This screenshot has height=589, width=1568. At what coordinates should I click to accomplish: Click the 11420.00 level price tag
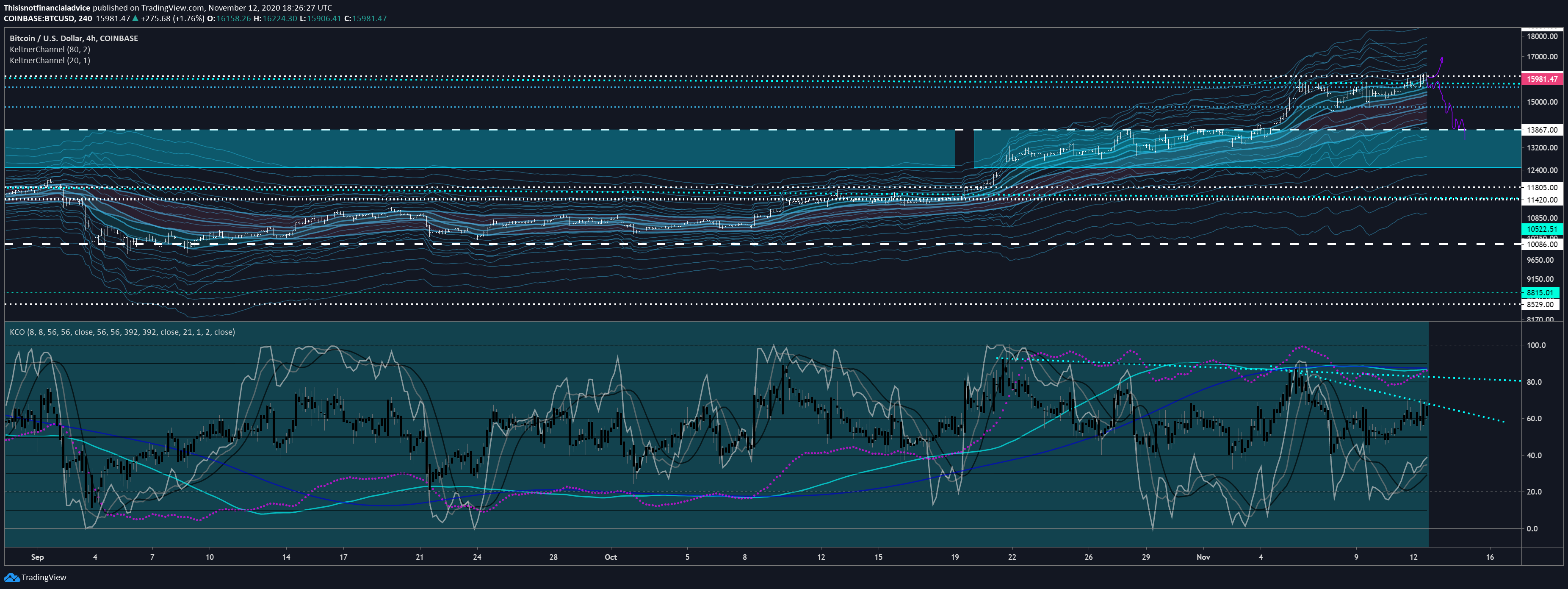click(x=1542, y=200)
